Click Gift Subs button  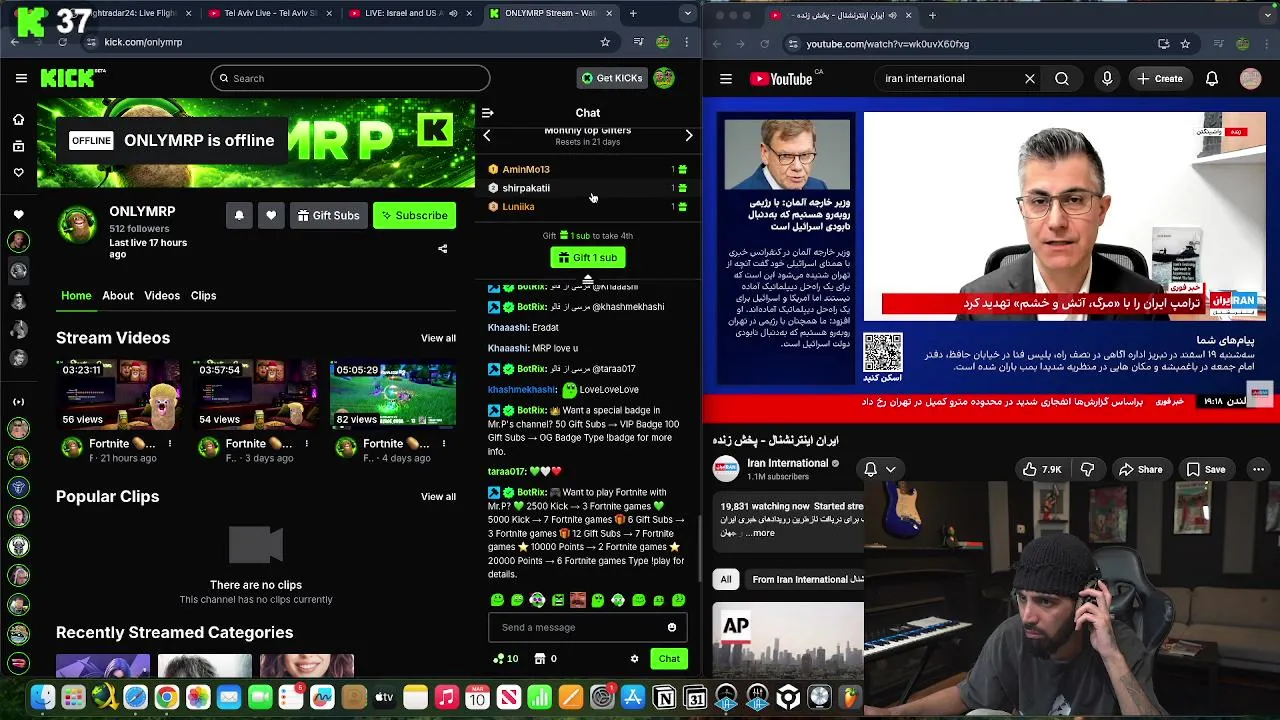pyautogui.click(x=328, y=215)
